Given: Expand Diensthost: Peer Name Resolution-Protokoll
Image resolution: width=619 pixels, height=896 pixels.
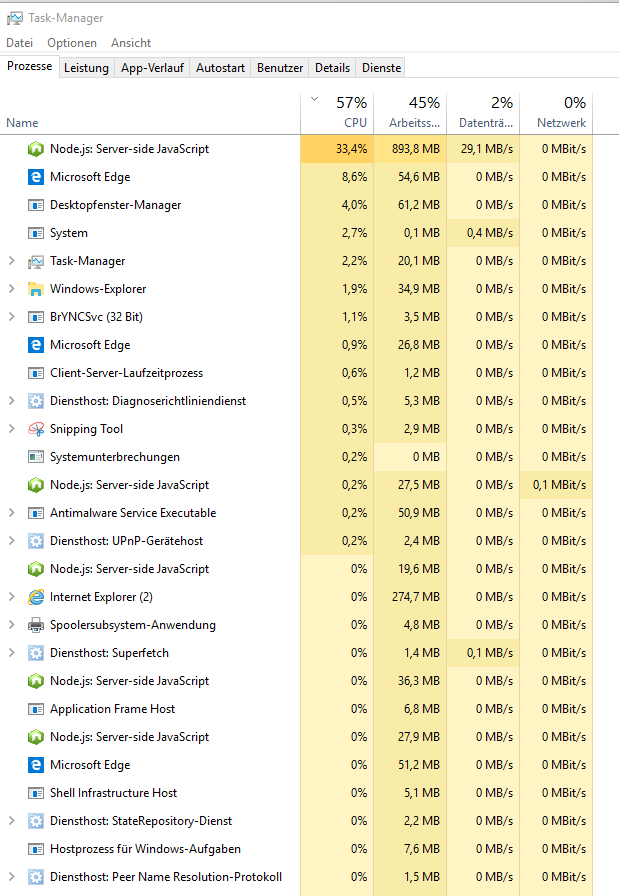Looking at the screenshot, I should [x=11, y=877].
